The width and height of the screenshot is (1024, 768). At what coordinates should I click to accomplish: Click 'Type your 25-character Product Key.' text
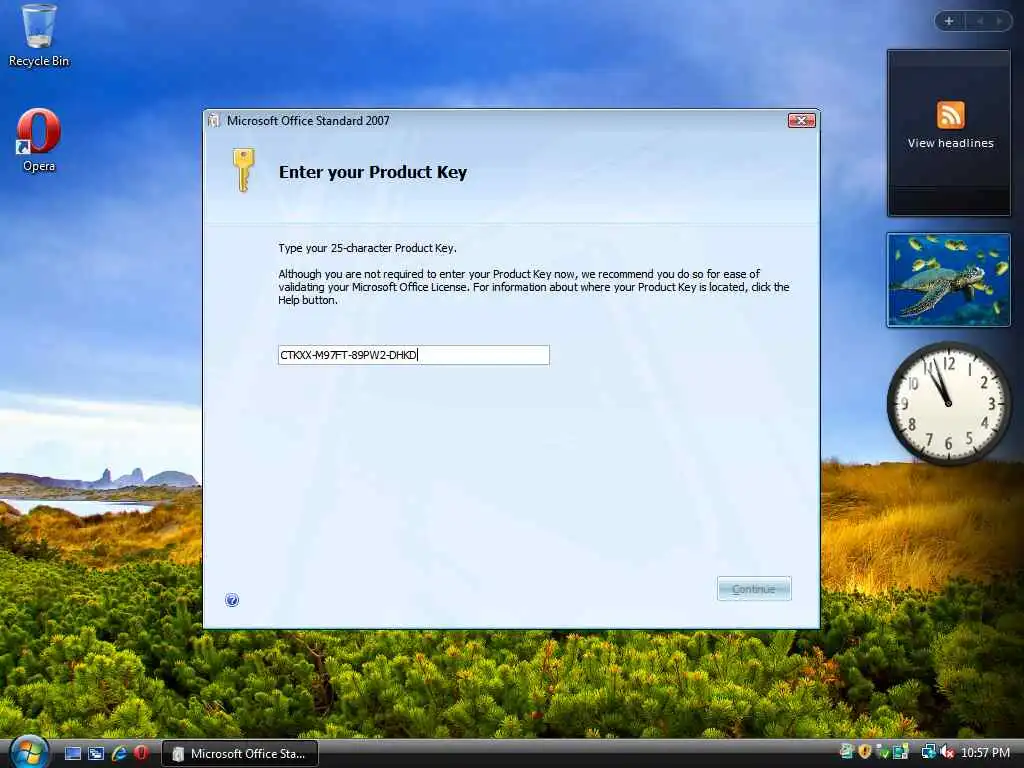[367, 248]
